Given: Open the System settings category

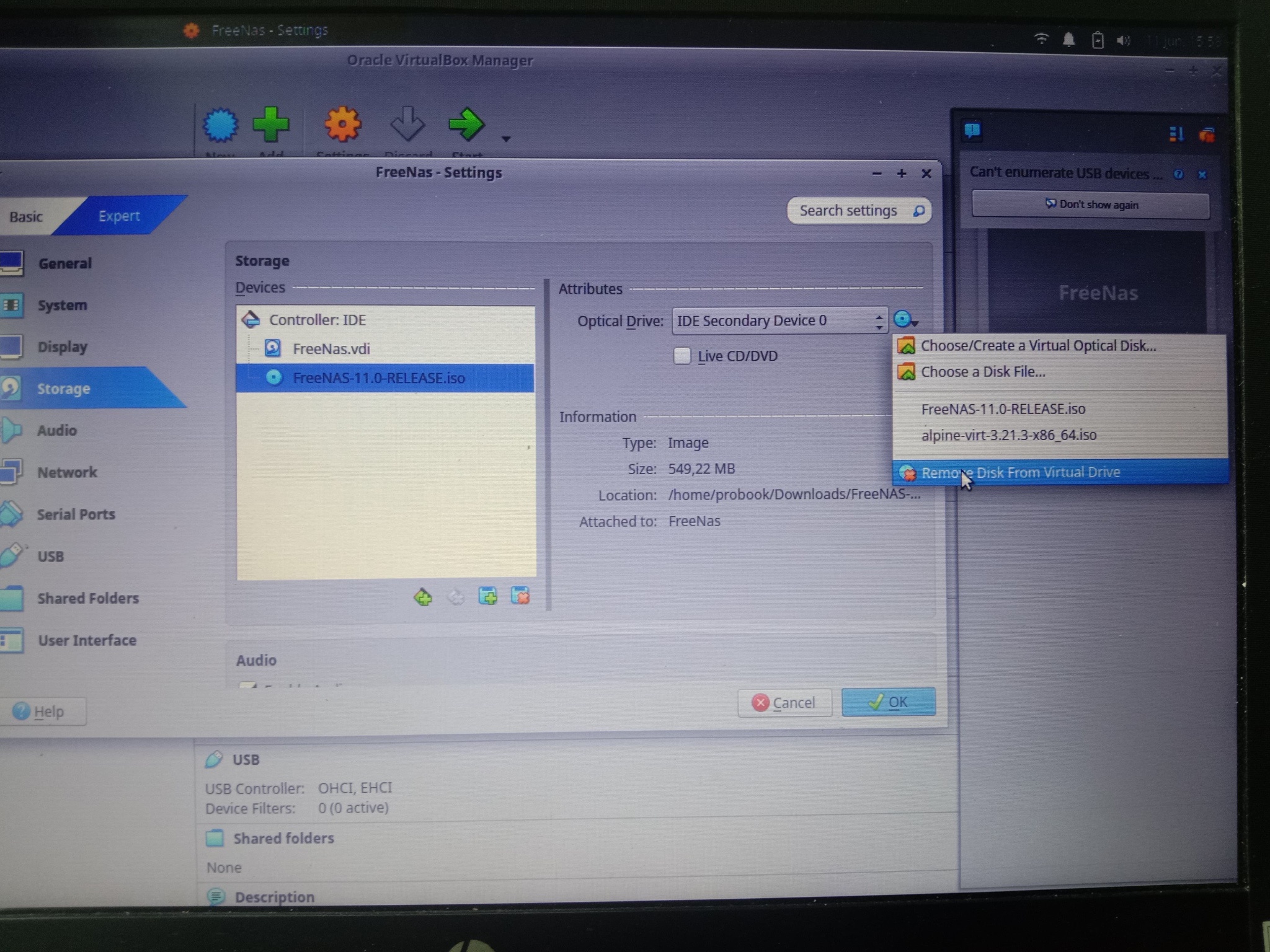Looking at the screenshot, I should (x=62, y=305).
